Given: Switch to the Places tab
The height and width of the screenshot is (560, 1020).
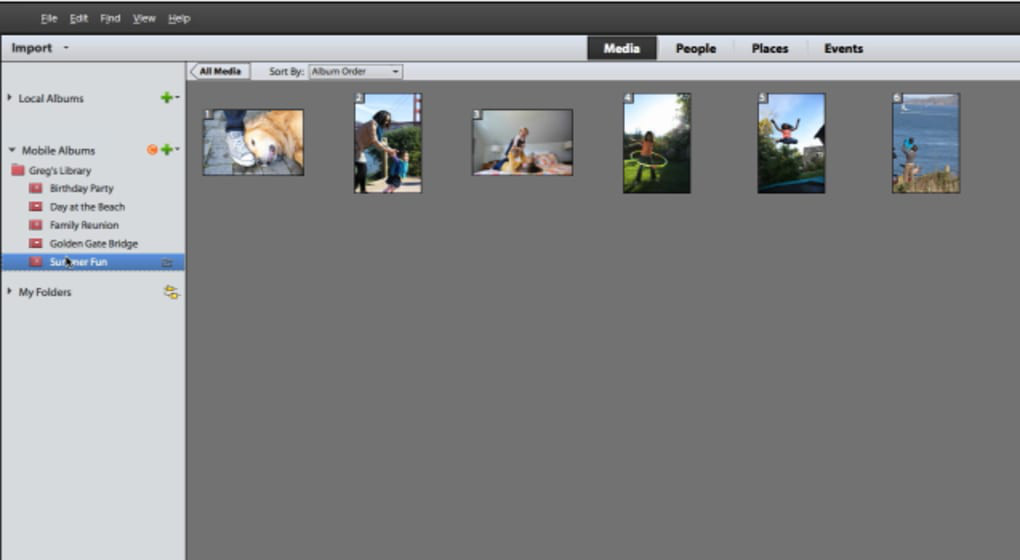Looking at the screenshot, I should click(770, 48).
